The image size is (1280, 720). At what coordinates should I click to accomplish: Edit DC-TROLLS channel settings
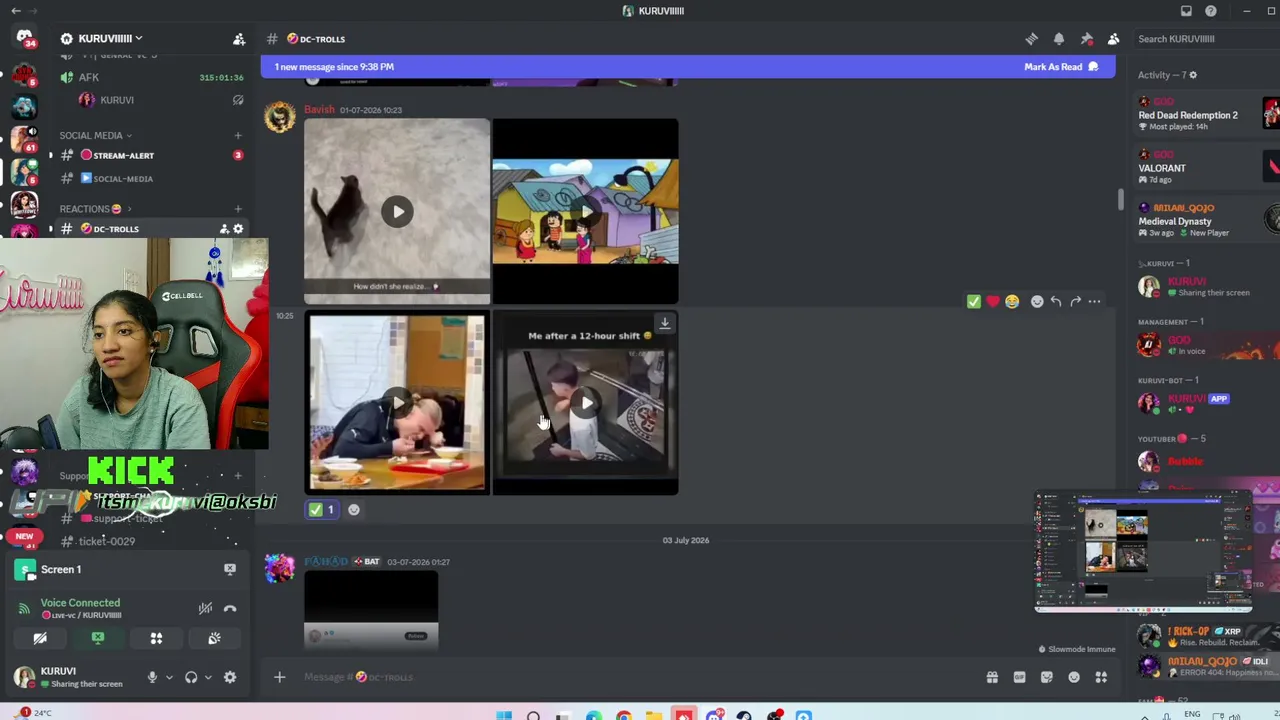click(238, 229)
